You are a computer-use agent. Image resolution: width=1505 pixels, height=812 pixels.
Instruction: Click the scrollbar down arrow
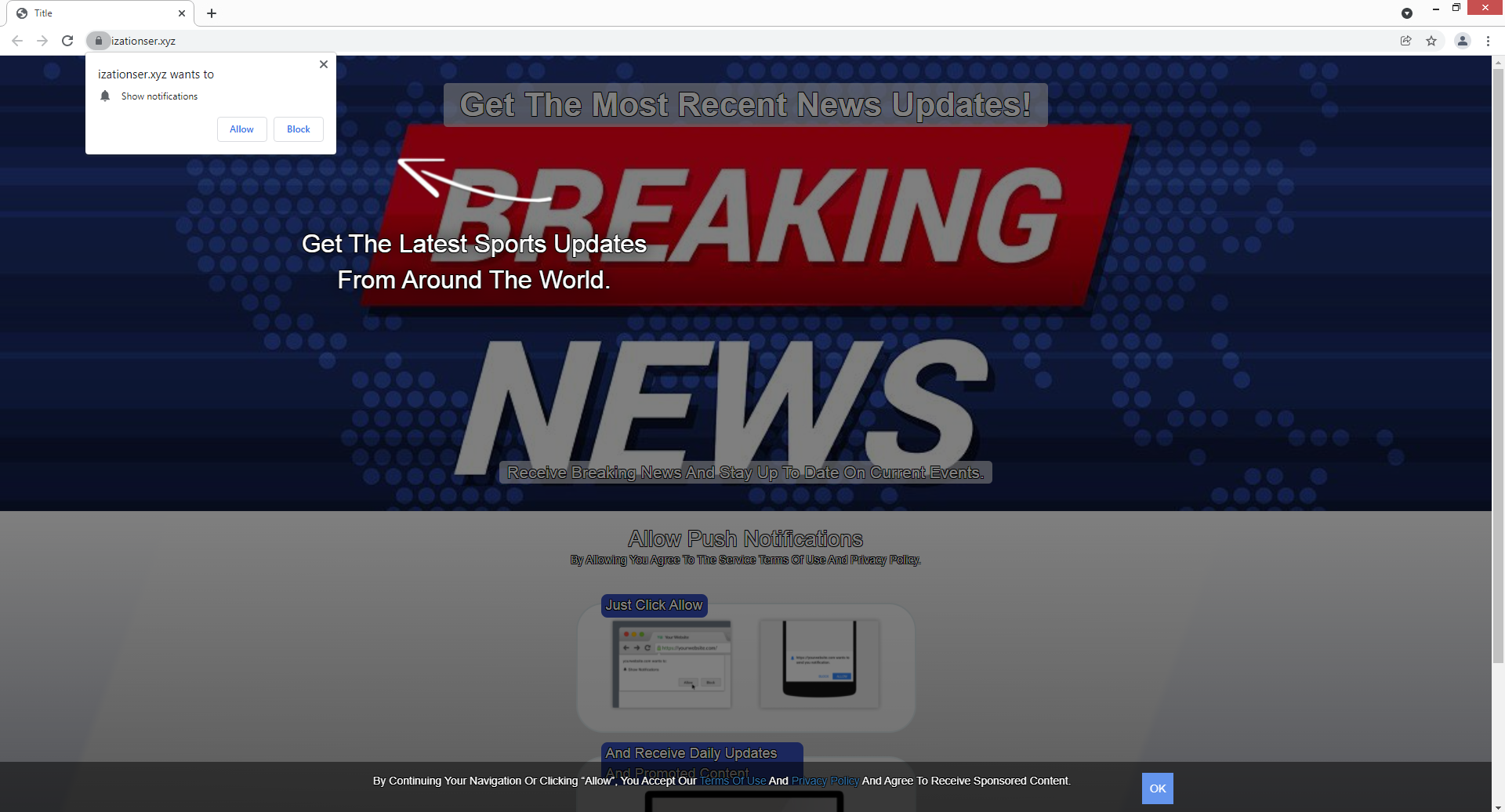click(x=1498, y=807)
